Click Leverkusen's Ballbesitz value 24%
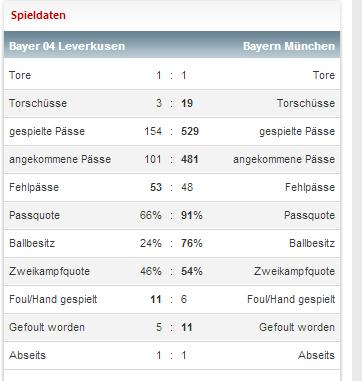Viewport: 362px width, 381px height. coord(151,243)
